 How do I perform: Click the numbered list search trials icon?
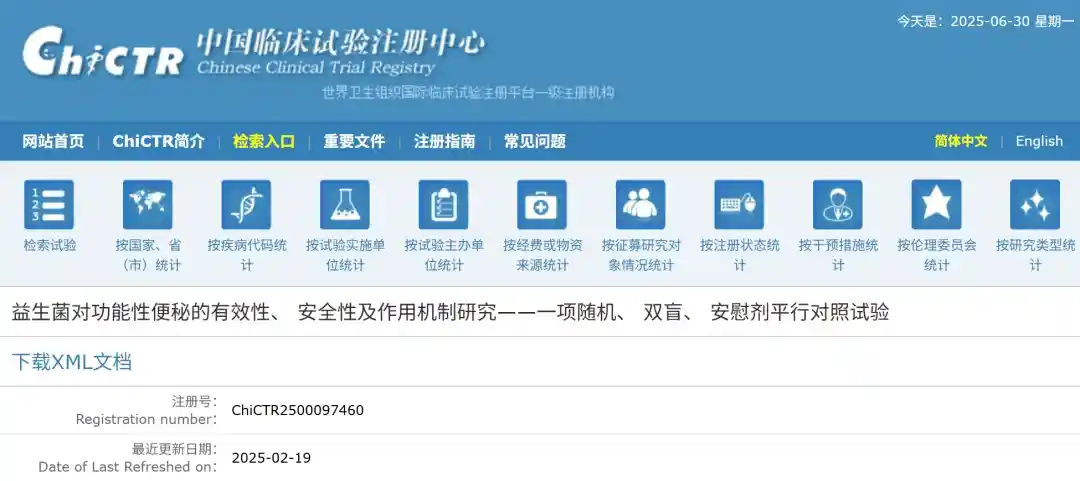49,205
